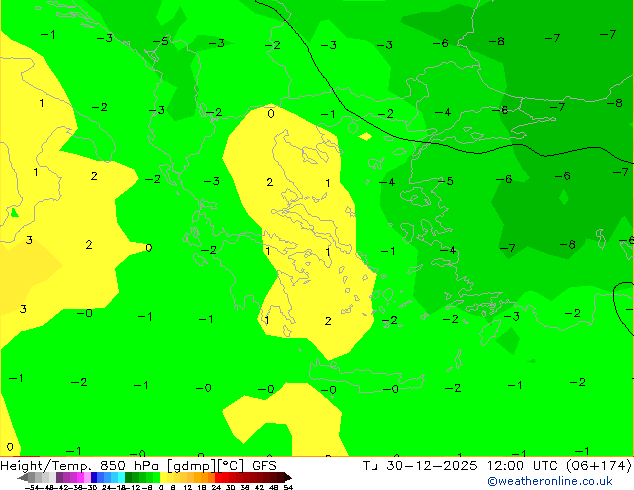Click the '54' label at legend end
Screen dimensions: 634x490
tap(288, 487)
